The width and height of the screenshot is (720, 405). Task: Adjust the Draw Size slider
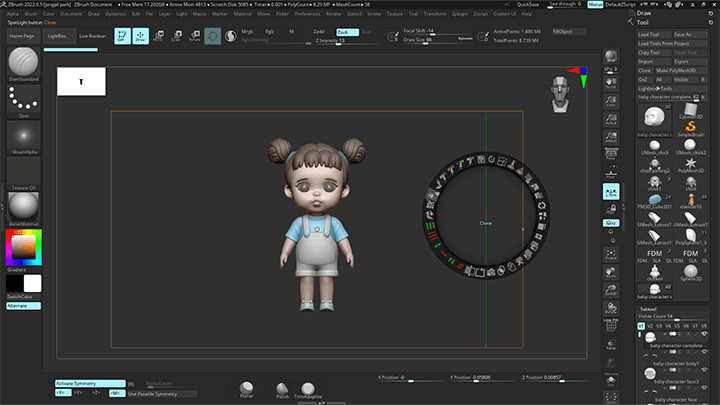point(437,40)
